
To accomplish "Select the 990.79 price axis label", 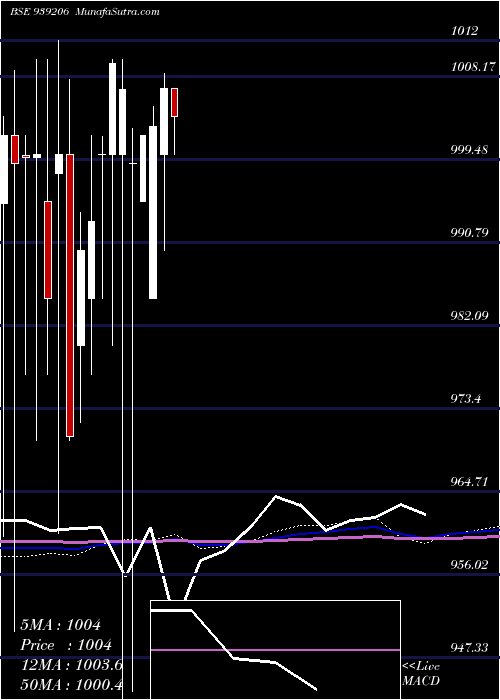I will 469,233.
